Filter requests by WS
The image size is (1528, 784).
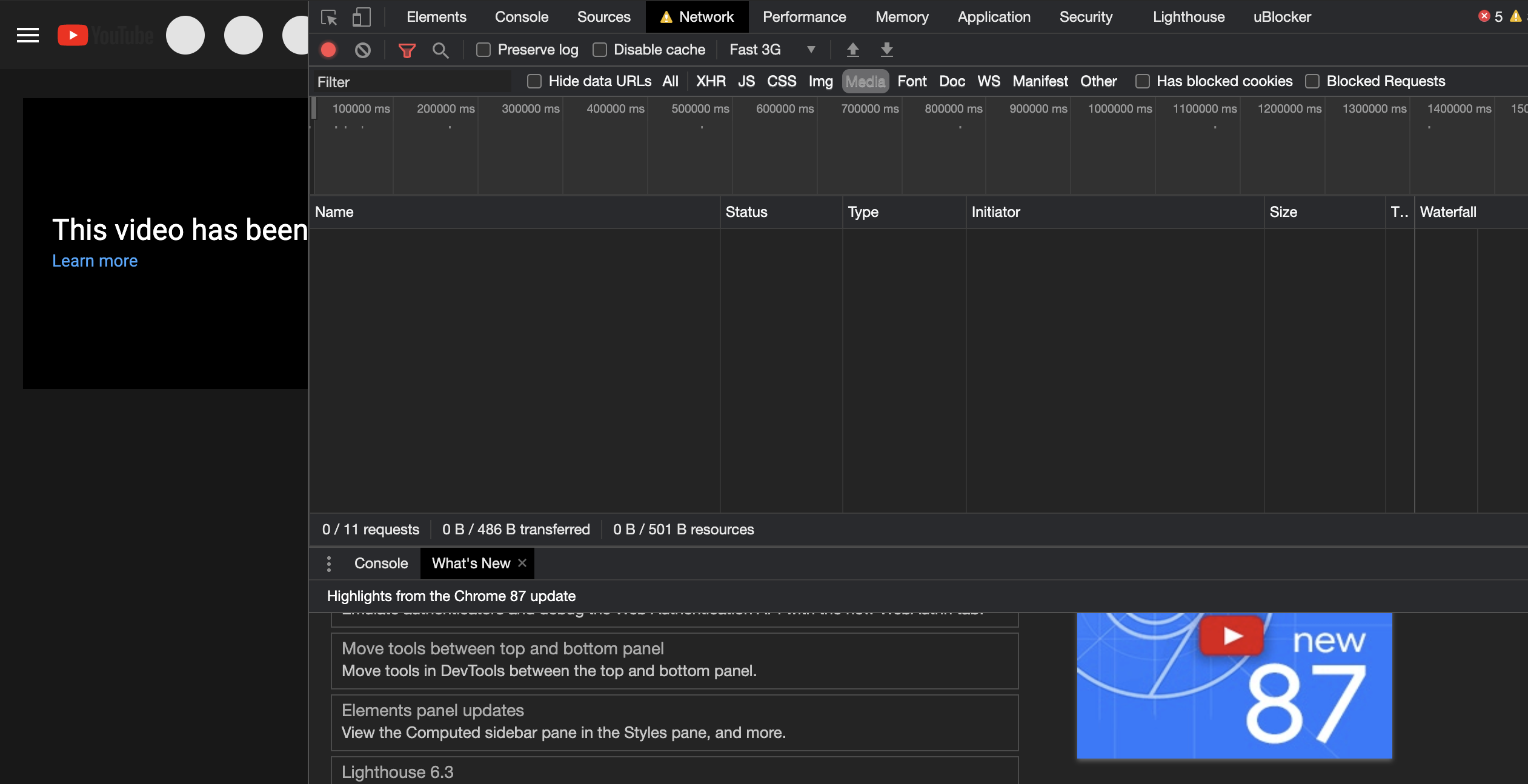(989, 81)
